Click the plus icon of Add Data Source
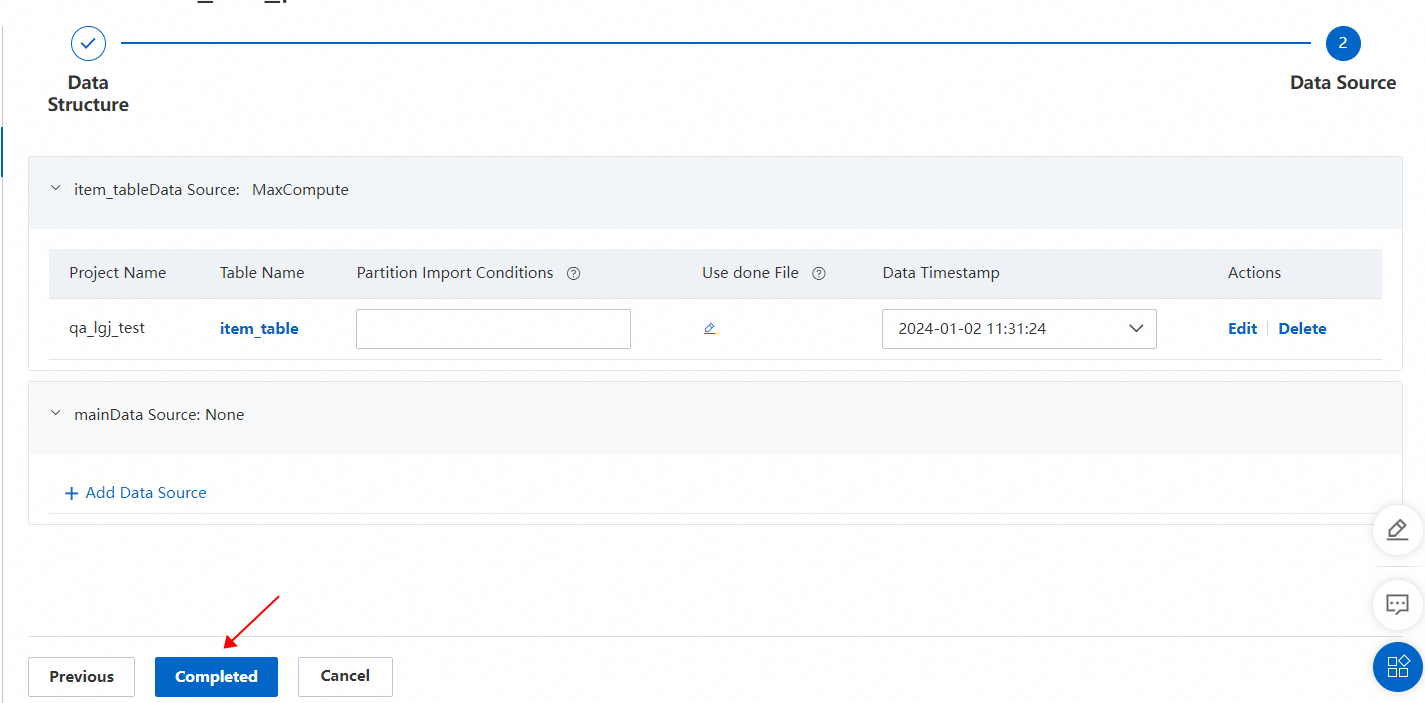The width and height of the screenshot is (1425, 703). tap(71, 493)
